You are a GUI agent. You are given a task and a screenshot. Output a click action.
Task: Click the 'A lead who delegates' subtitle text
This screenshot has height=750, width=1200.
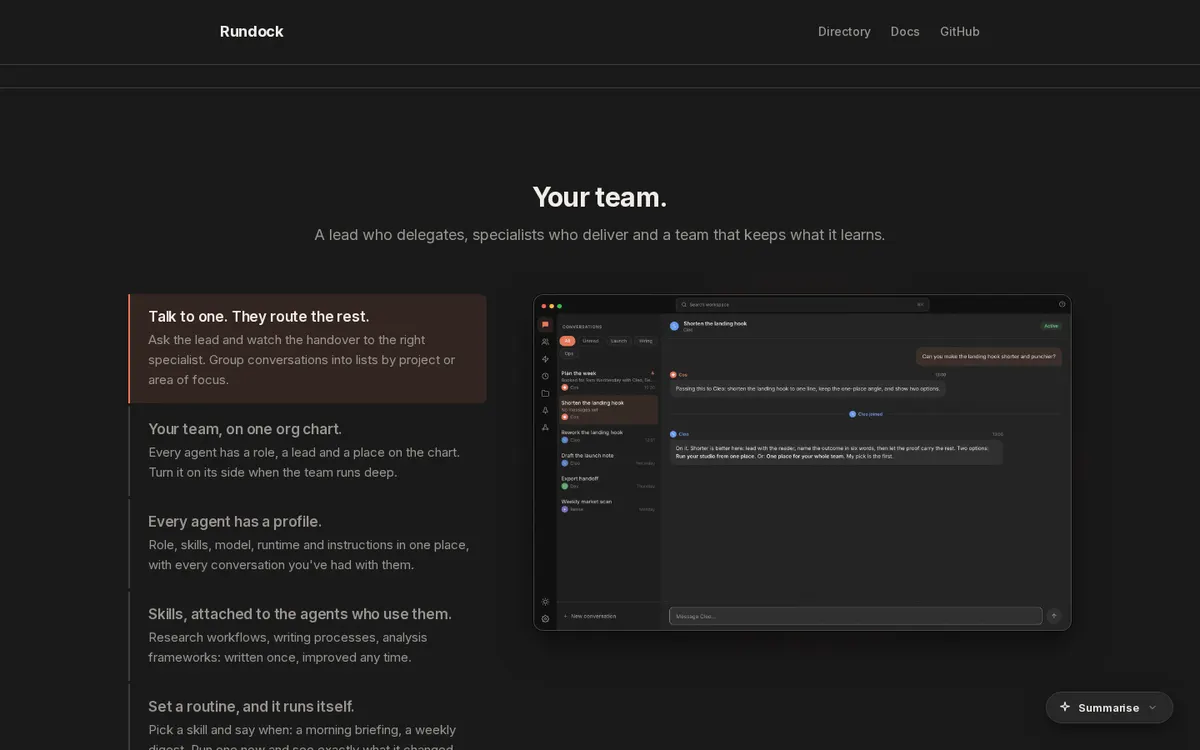pos(600,235)
